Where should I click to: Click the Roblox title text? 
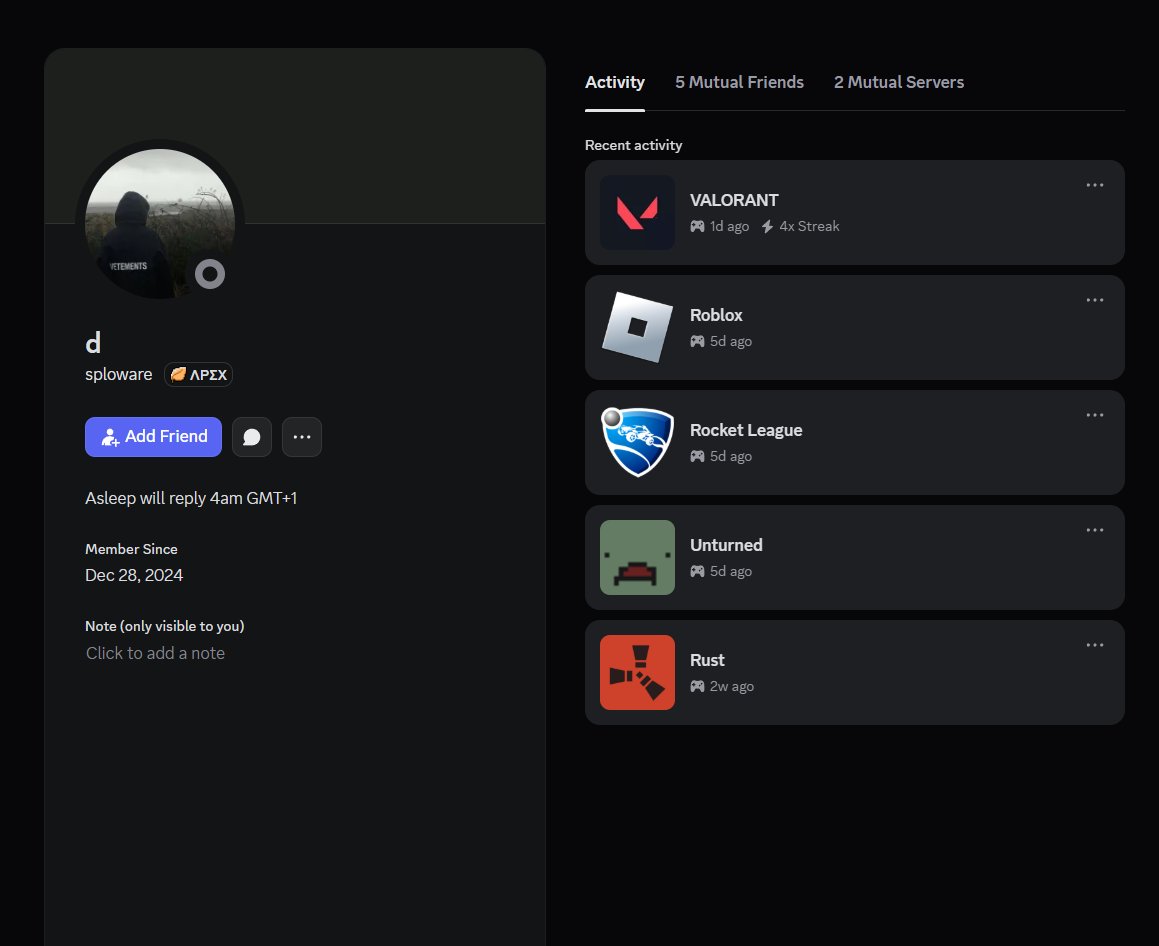point(716,316)
